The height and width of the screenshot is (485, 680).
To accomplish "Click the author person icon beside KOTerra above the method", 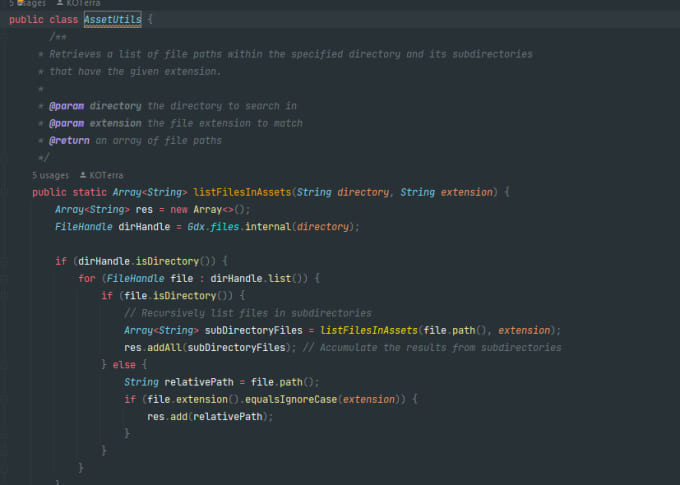I will pos(83,175).
